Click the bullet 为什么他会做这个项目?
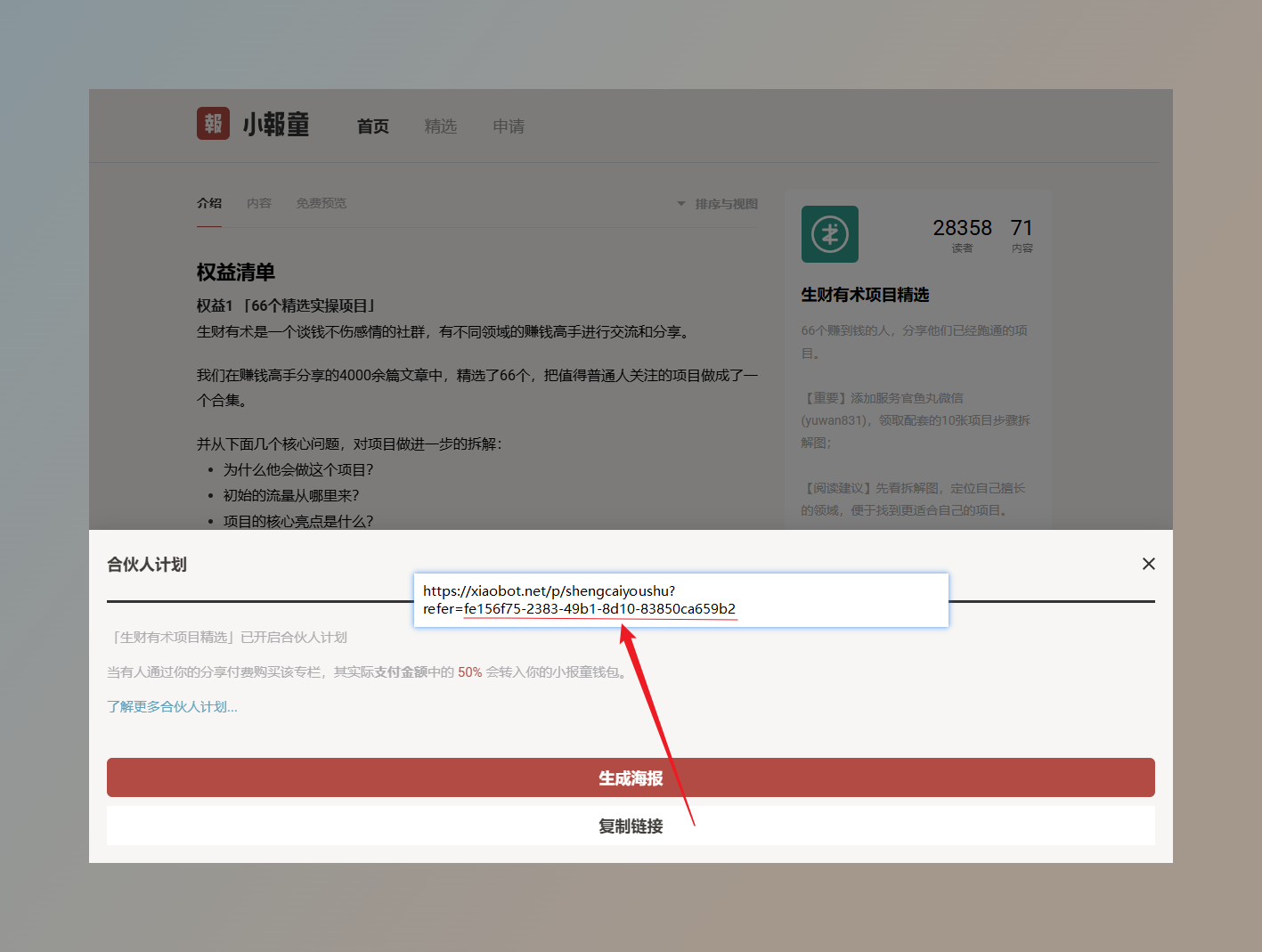1262x952 pixels. 298,469
